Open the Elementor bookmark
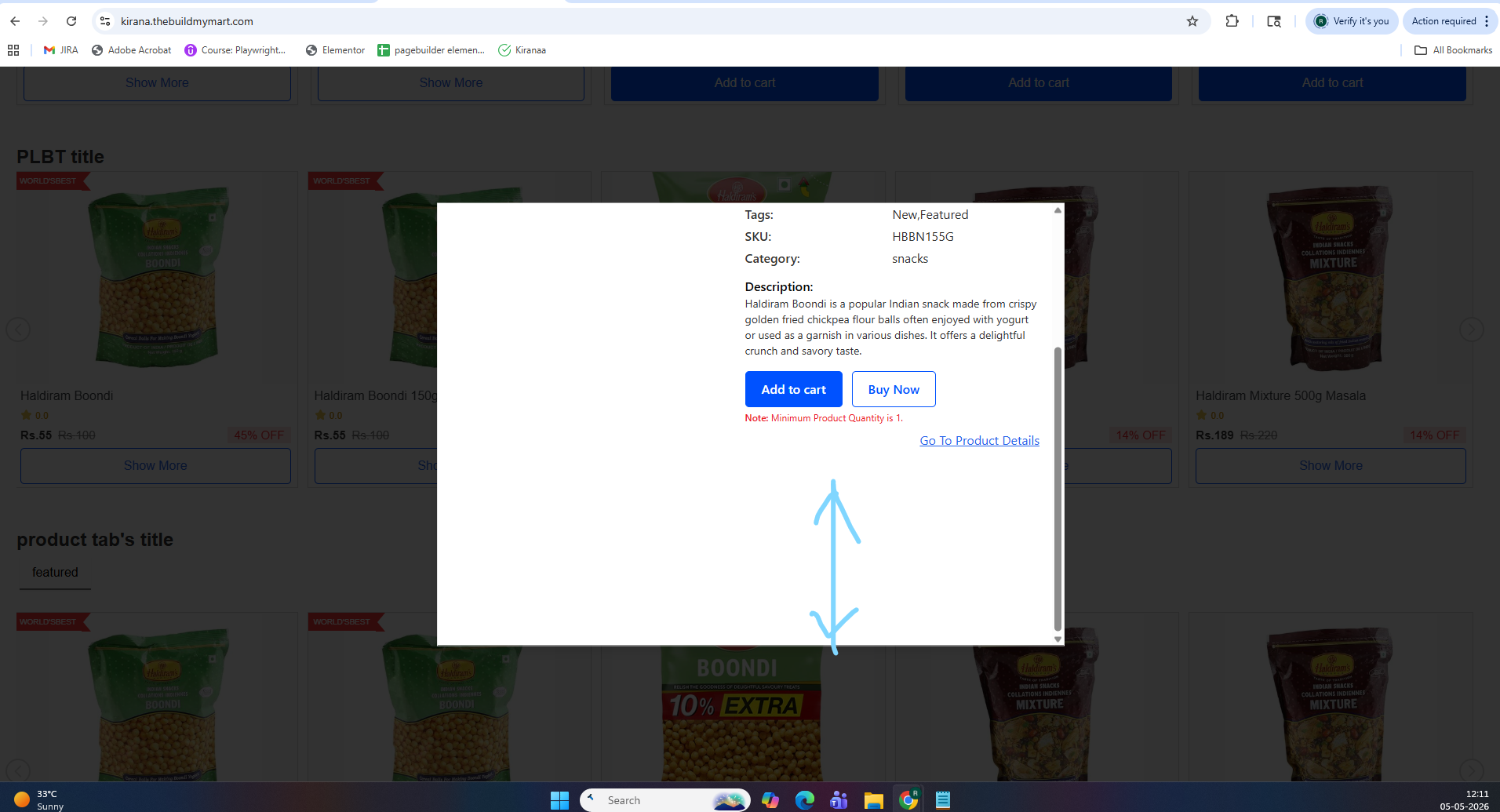Image resolution: width=1500 pixels, height=812 pixels. coord(335,50)
